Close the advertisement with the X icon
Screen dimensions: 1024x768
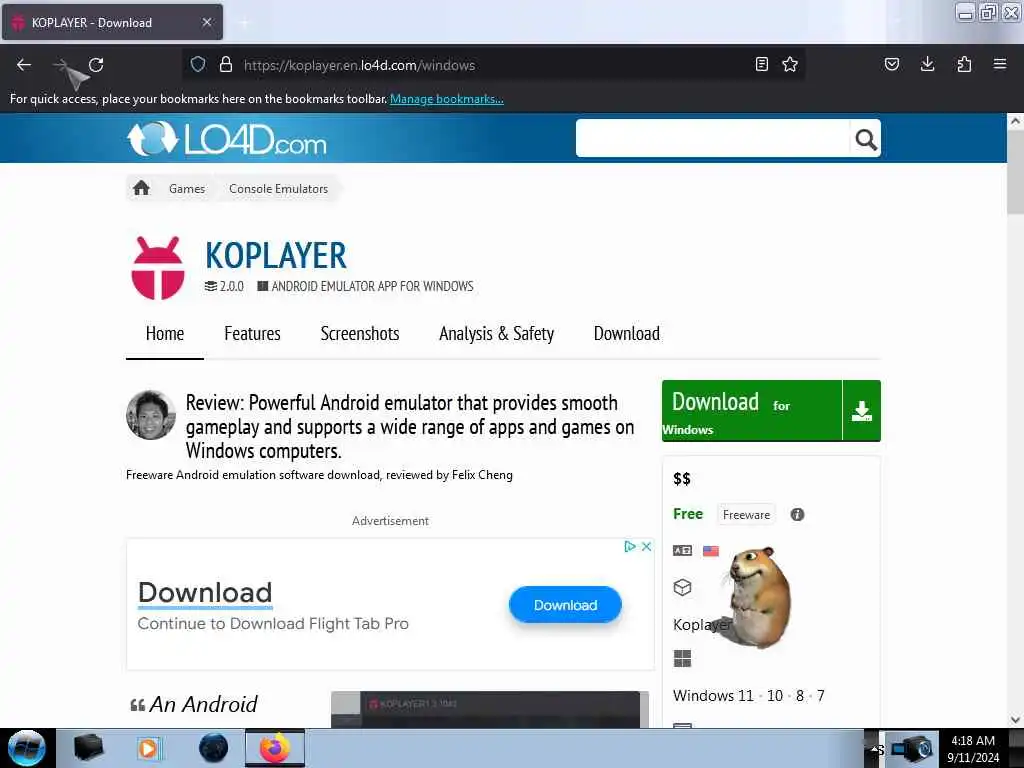click(x=647, y=547)
